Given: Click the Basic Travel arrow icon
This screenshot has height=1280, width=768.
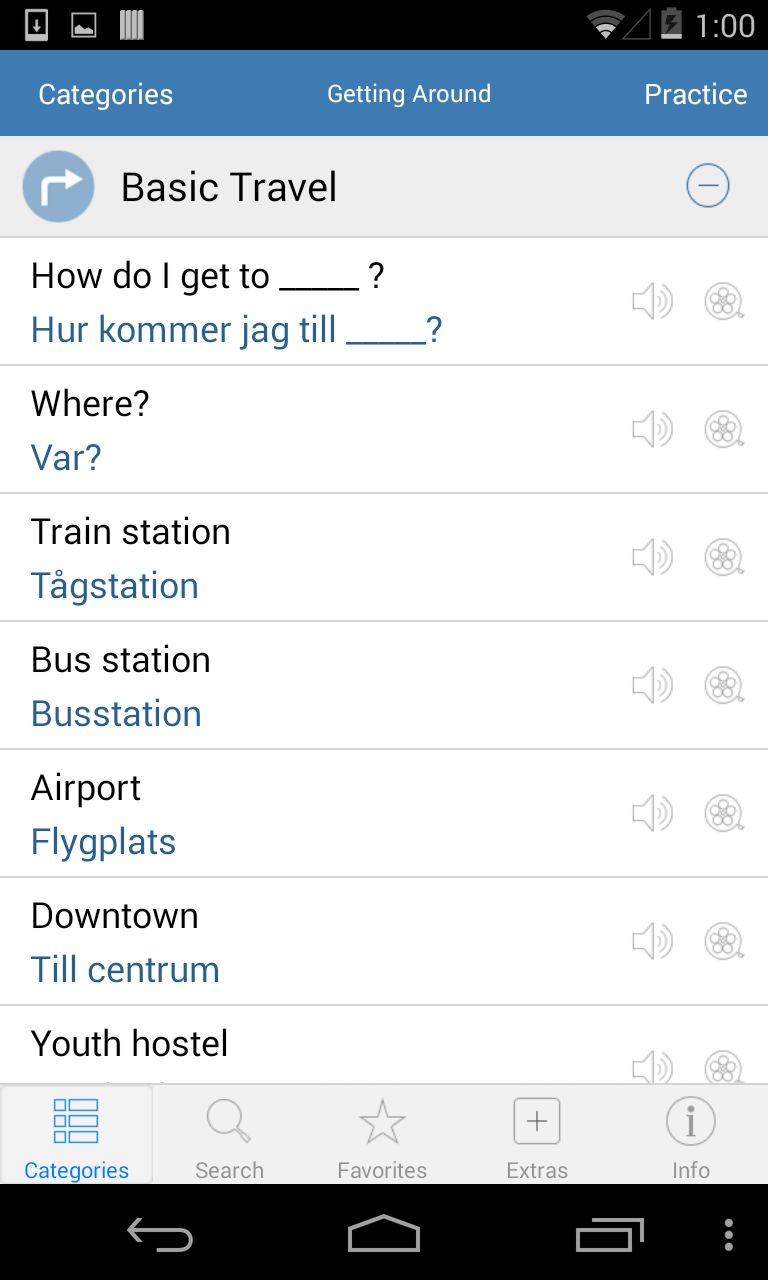Looking at the screenshot, I should [58, 186].
